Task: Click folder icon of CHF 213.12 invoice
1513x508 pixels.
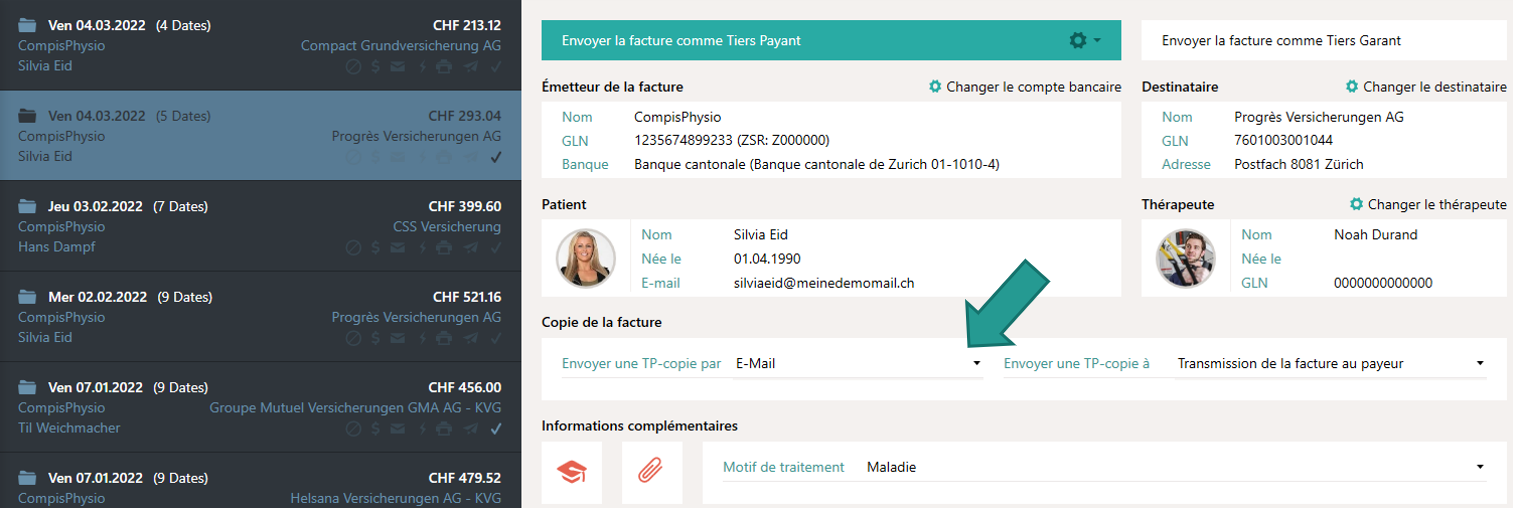Action: 28,25
